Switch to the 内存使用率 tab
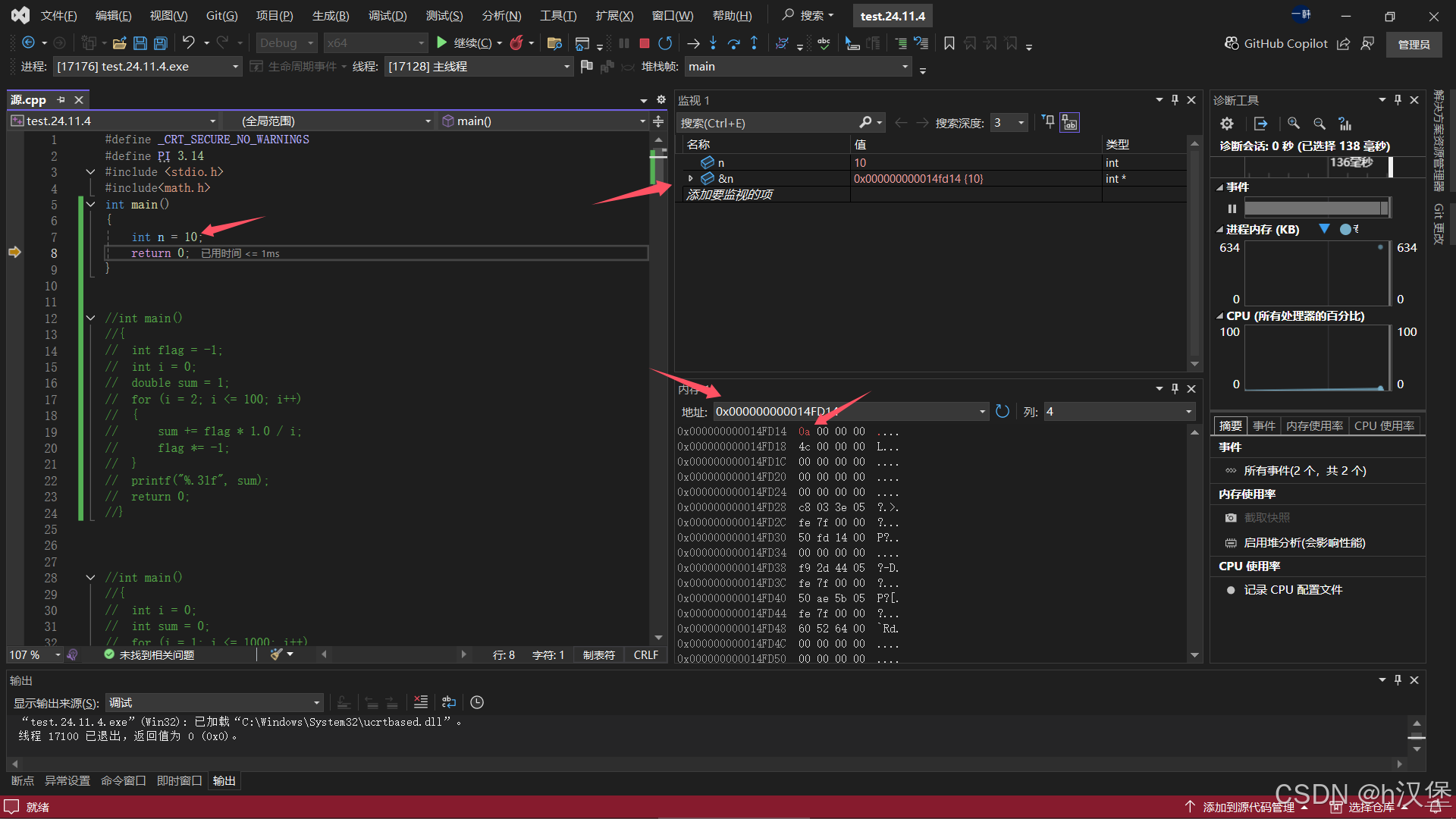Screen dimensions: 1456x819 tap(1314, 425)
